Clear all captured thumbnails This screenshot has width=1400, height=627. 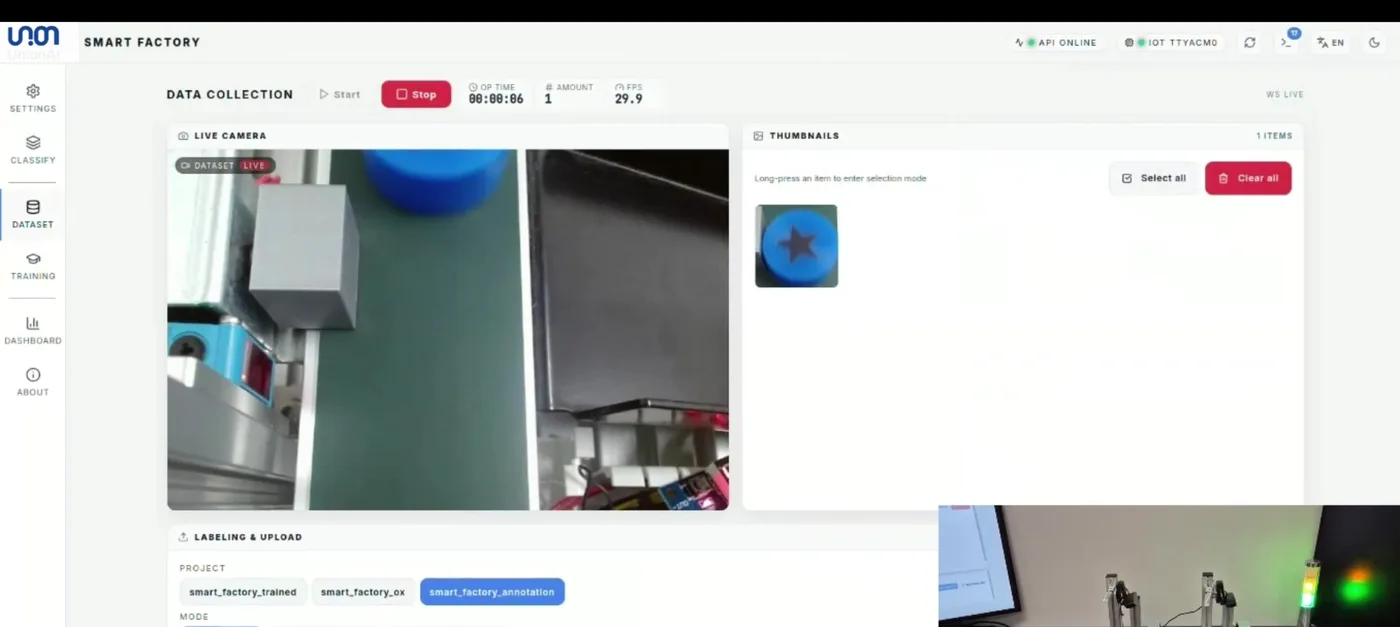(1248, 178)
